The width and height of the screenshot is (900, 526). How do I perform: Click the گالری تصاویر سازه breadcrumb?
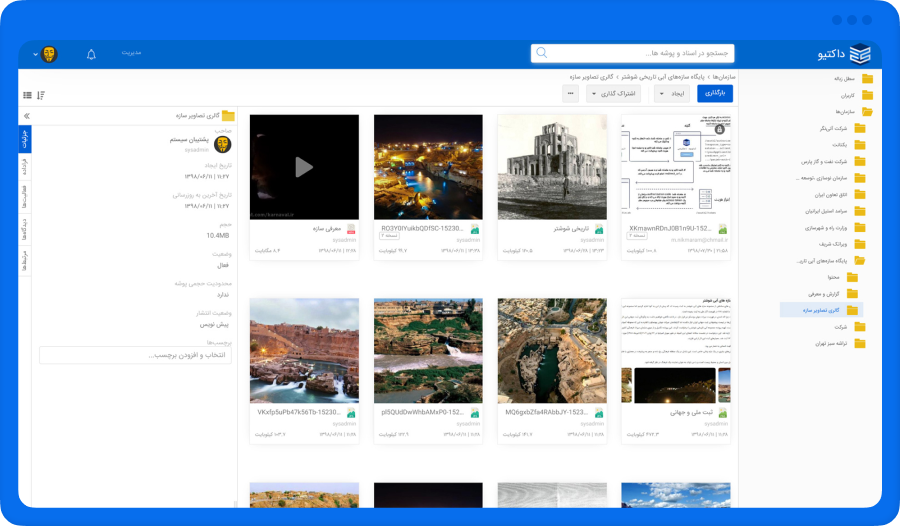pyautogui.click(x=592, y=77)
